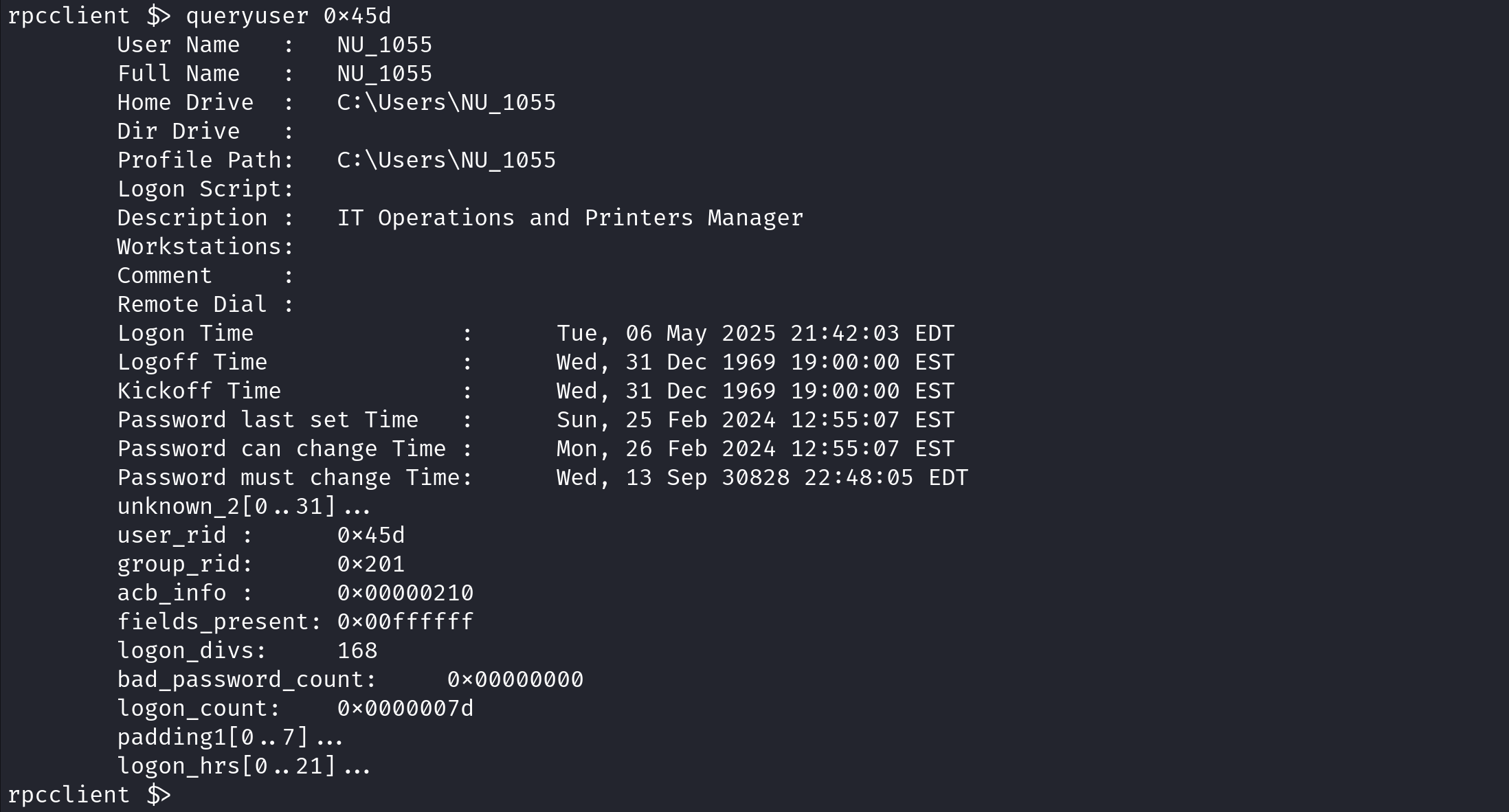Click the fields_present value 0x00ffffff
This screenshot has width=1509, height=812.
pos(405,622)
